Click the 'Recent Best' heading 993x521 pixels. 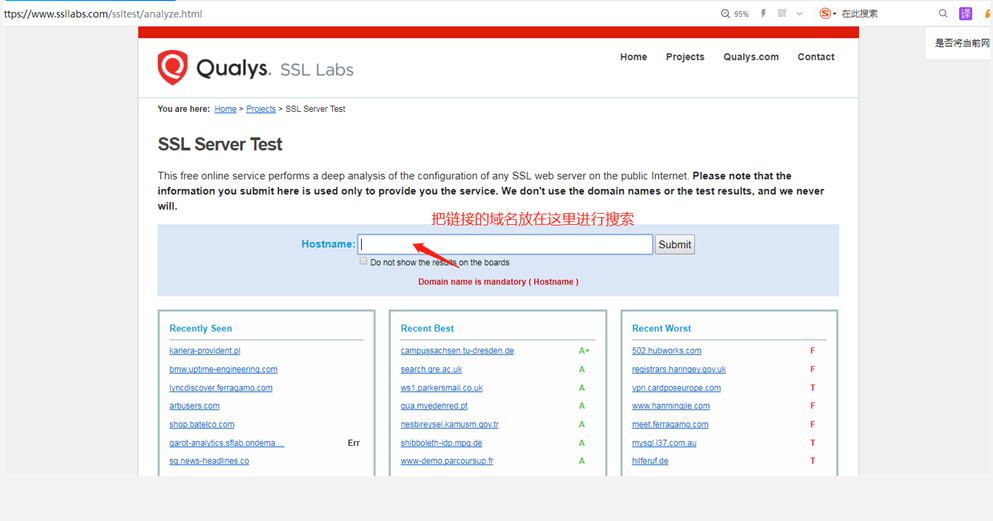click(x=427, y=328)
